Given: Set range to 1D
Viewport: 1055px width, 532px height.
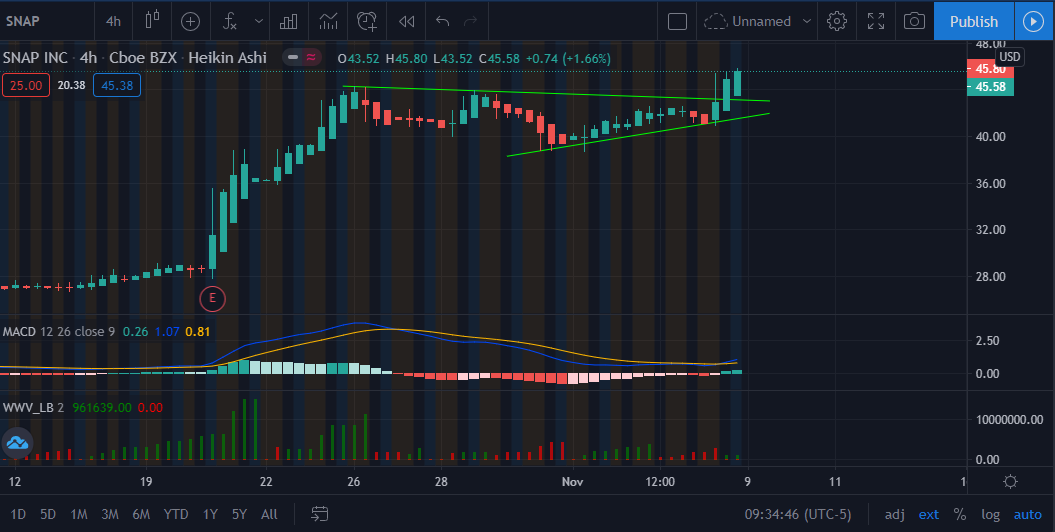Looking at the screenshot, I should point(18,515).
